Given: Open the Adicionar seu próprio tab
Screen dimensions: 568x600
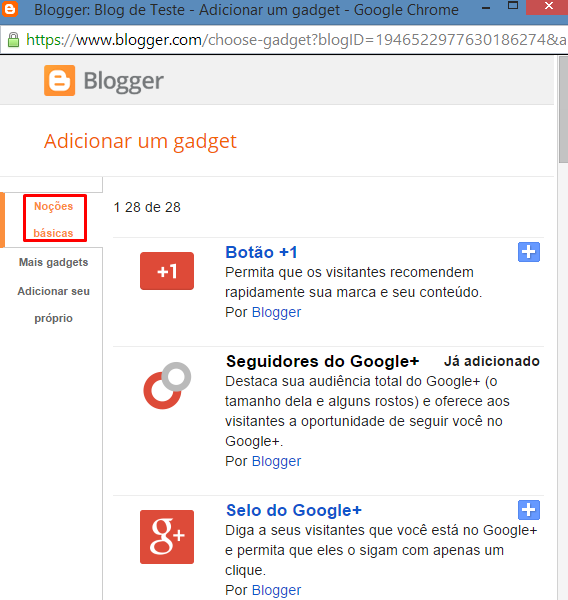Looking at the screenshot, I should coord(54,305).
